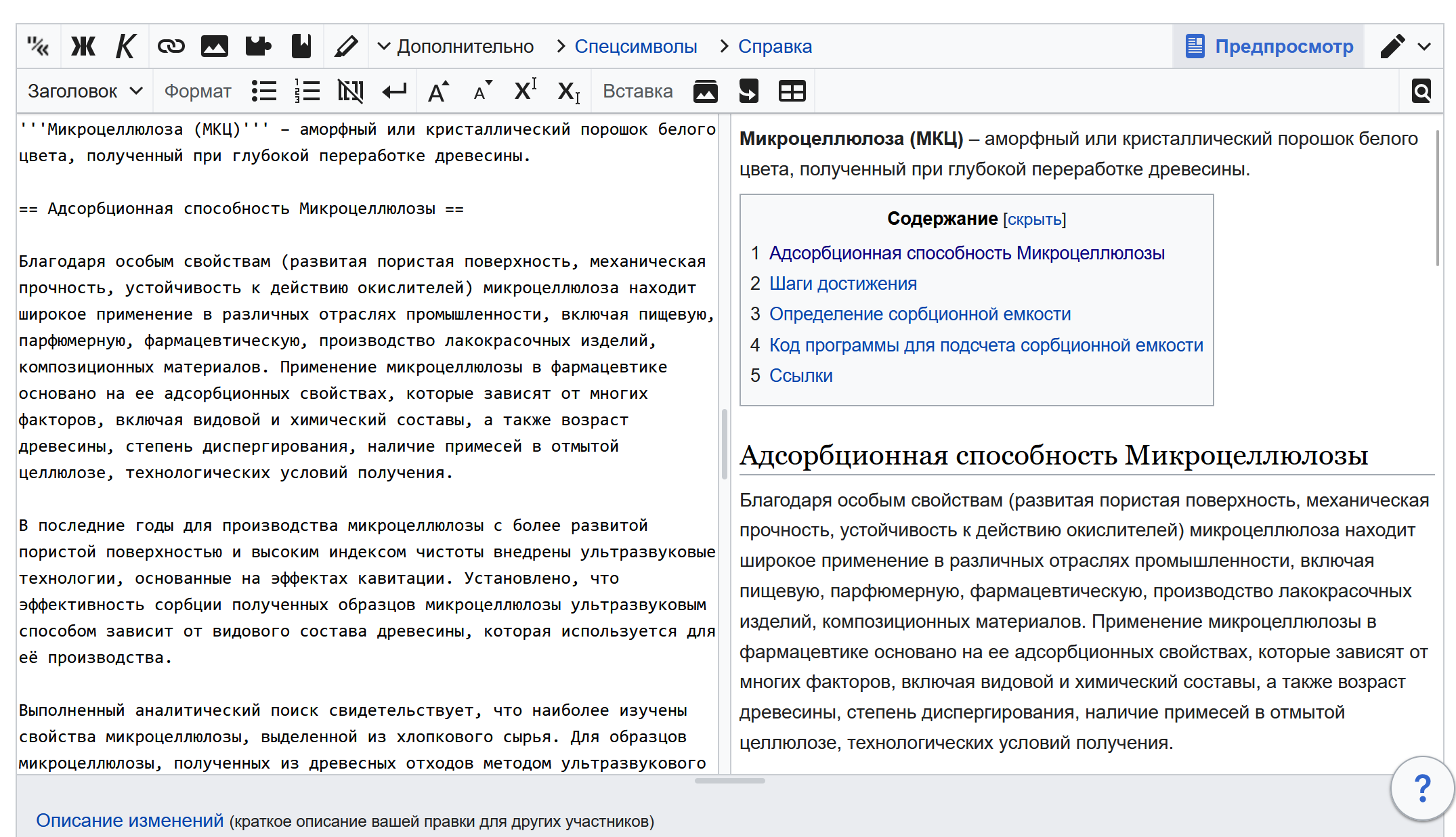
Task: Insert table icon
Action: 792,91
